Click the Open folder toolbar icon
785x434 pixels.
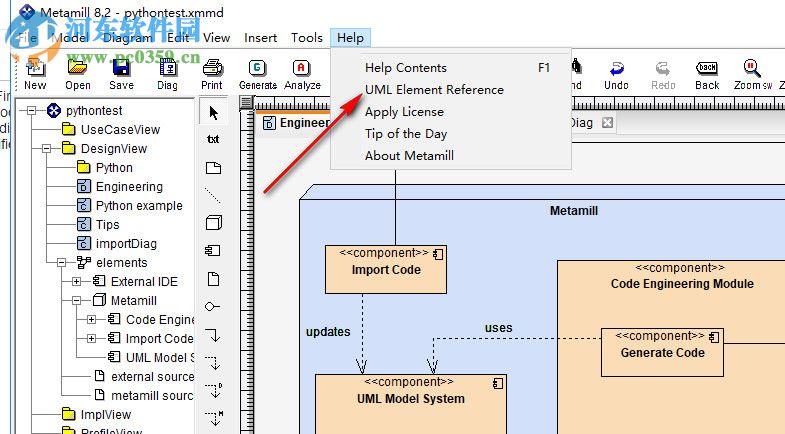coord(78,67)
